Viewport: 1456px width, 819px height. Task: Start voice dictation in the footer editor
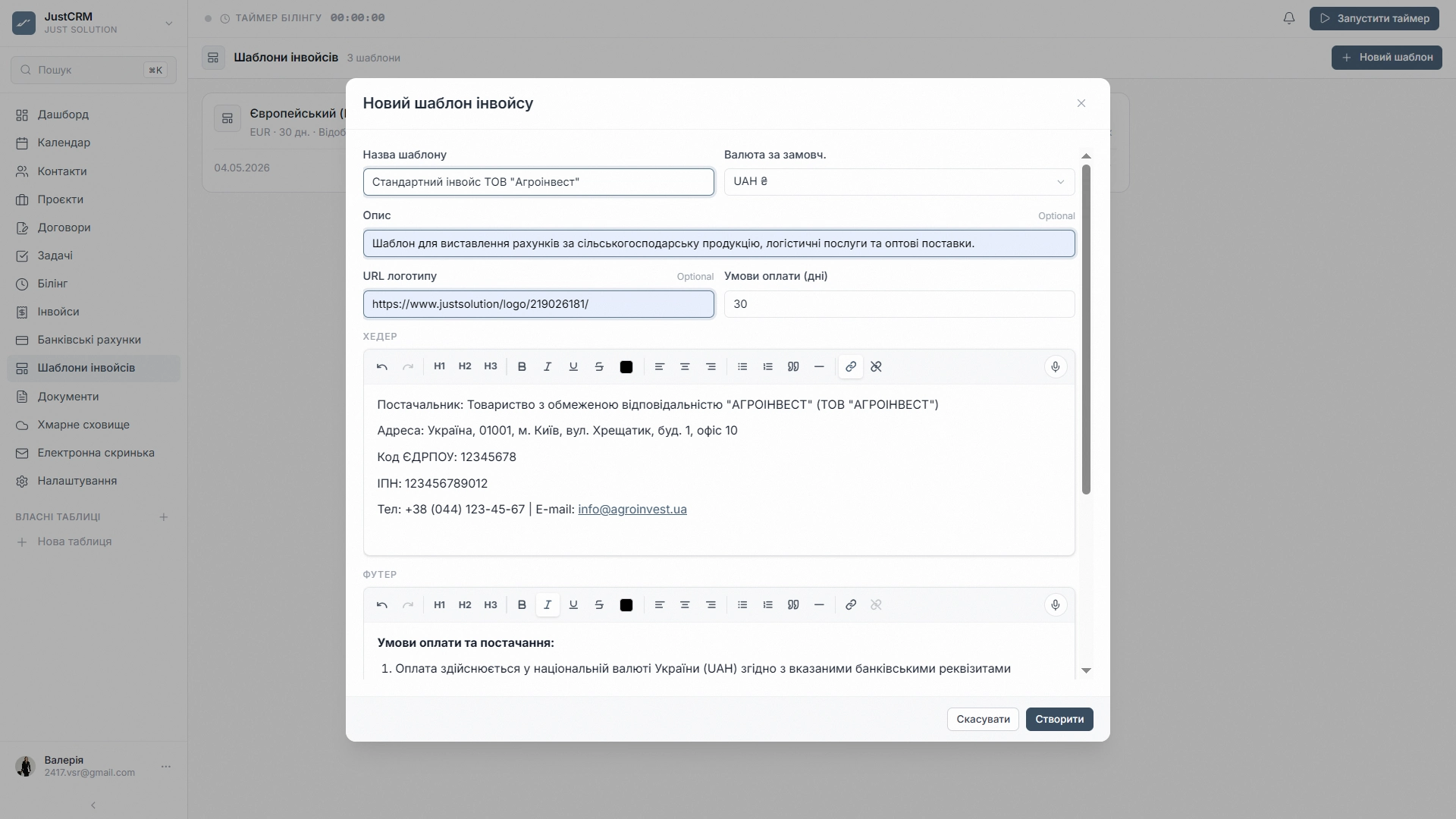[1056, 605]
